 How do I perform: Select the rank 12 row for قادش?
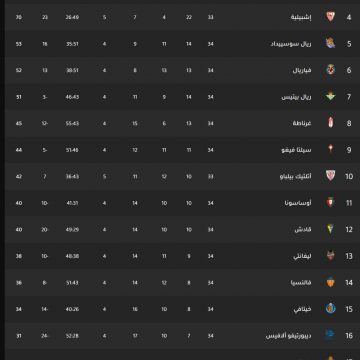182,229
